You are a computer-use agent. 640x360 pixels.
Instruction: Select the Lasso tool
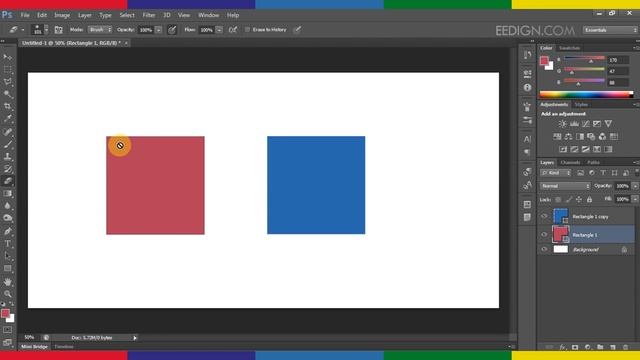[x=8, y=82]
